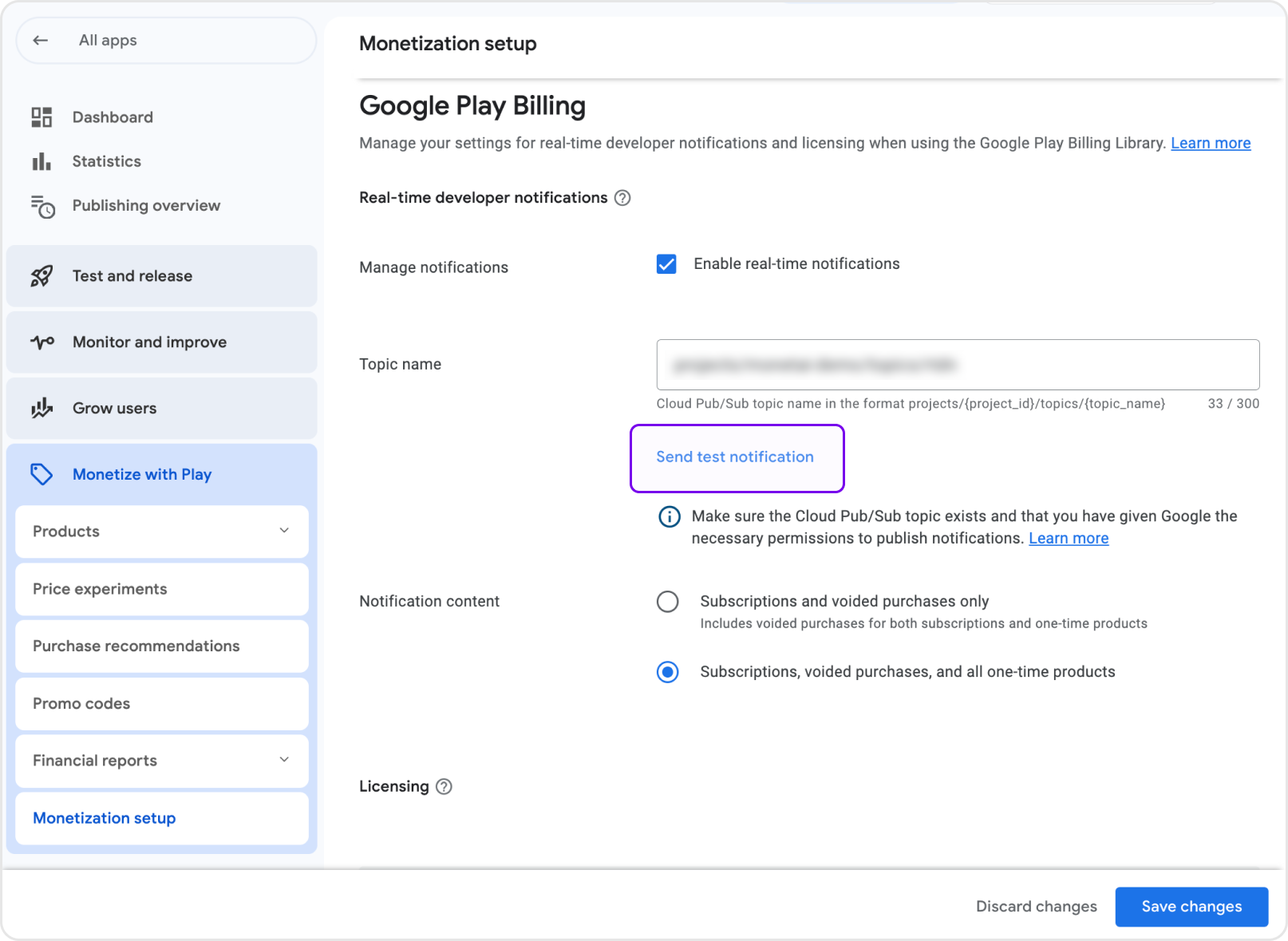The height and width of the screenshot is (941, 1288).
Task: Click the All apps button
Action: [166, 41]
